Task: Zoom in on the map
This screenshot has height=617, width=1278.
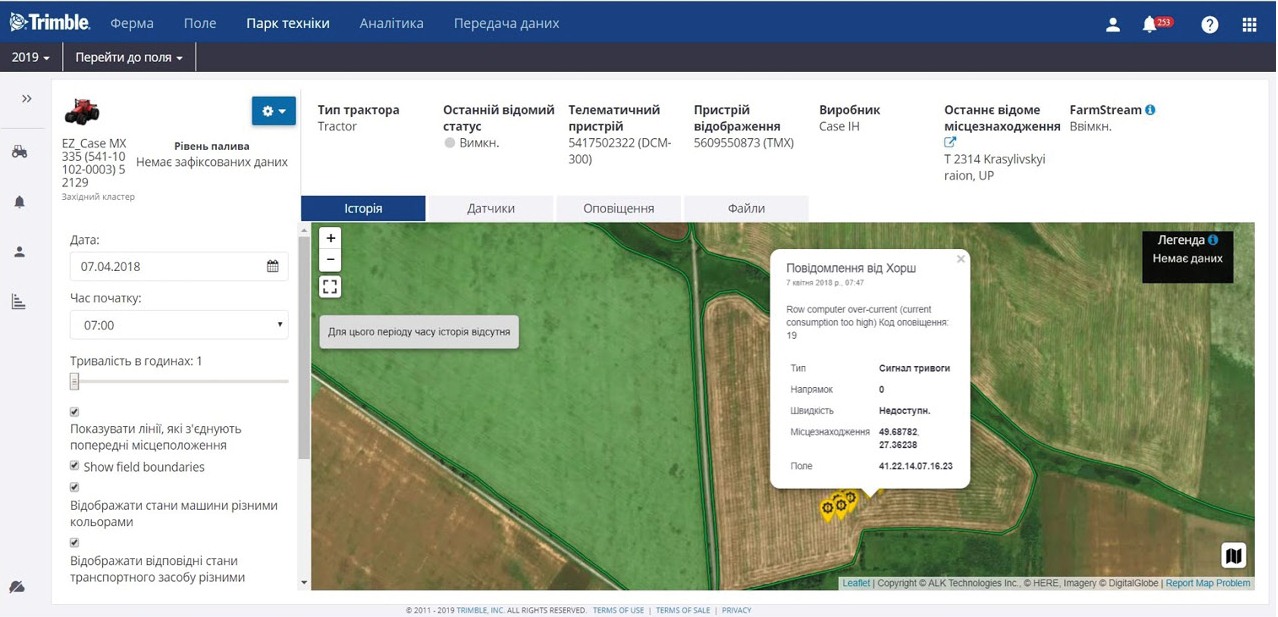Action: tap(330, 238)
